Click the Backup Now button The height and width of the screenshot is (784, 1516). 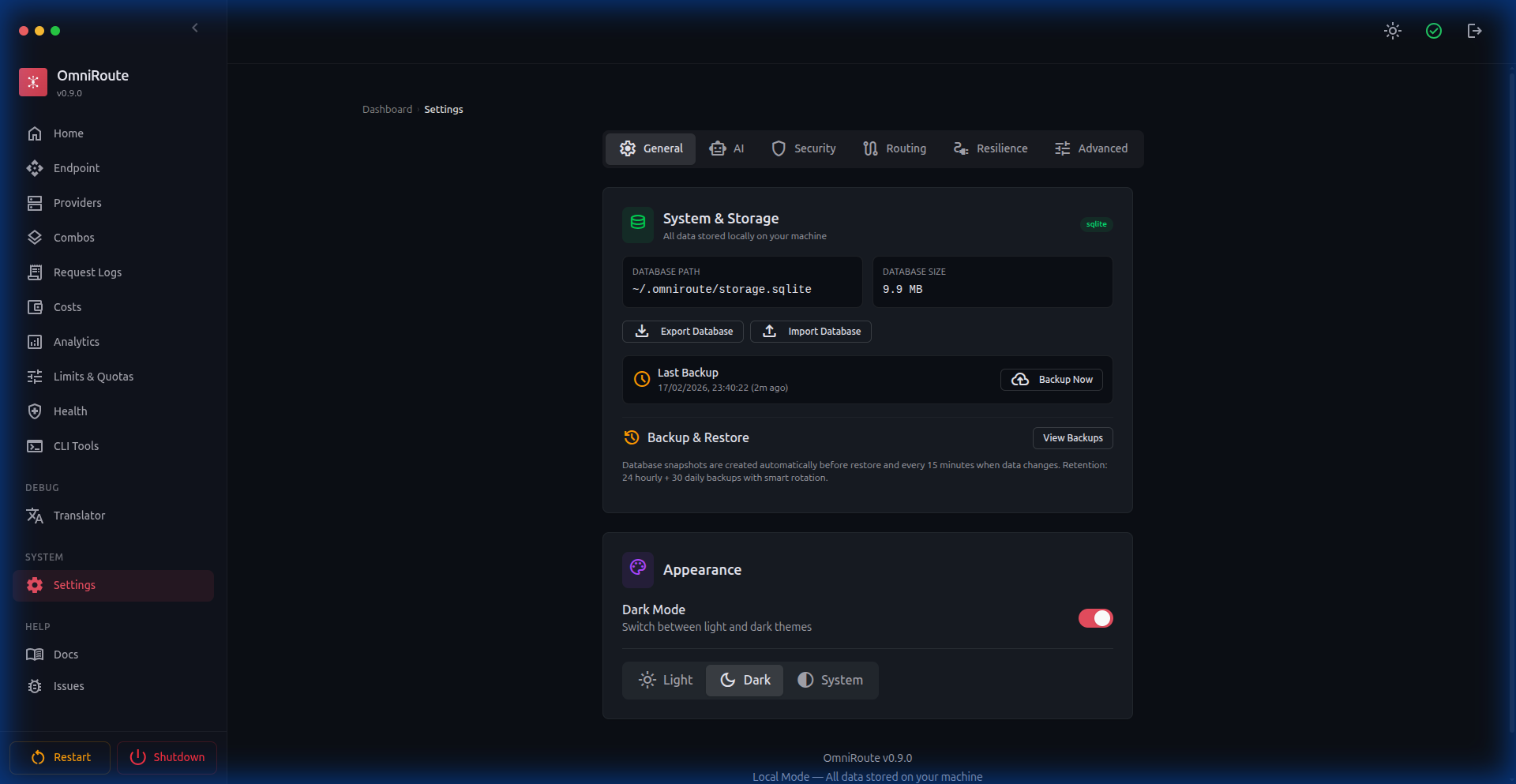coord(1052,380)
